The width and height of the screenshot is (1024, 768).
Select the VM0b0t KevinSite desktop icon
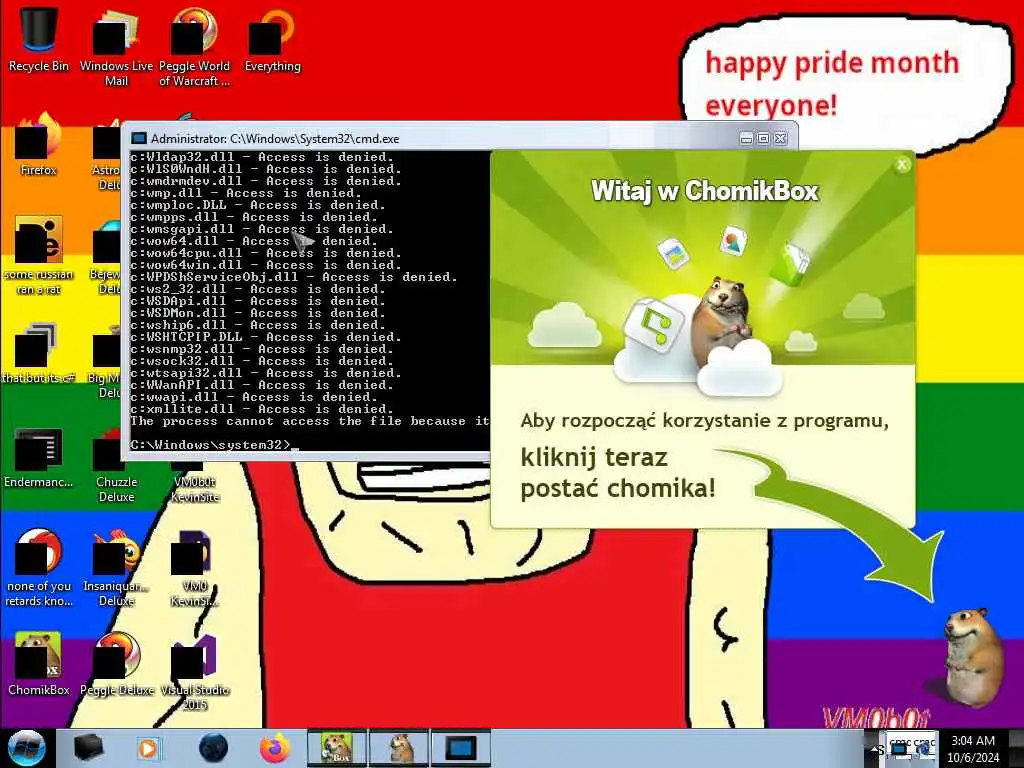[195, 483]
